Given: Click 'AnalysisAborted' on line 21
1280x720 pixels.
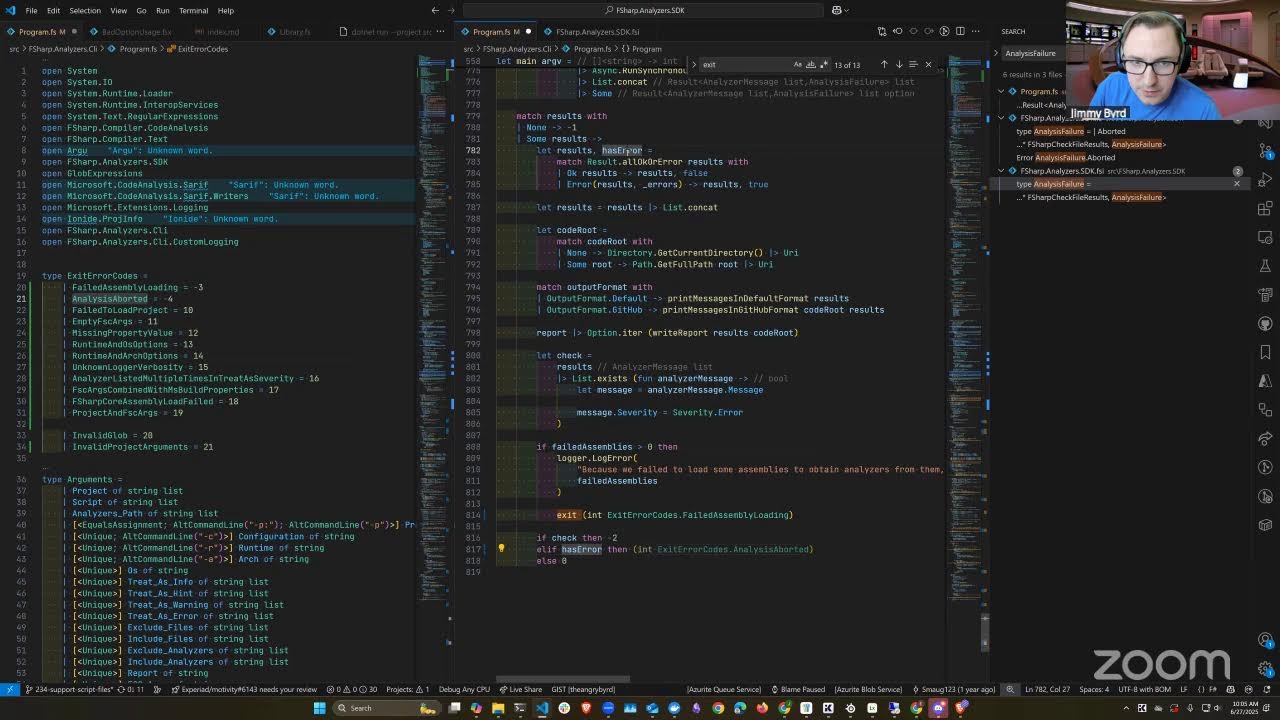Looking at the screenshot, I should (110, 299).
